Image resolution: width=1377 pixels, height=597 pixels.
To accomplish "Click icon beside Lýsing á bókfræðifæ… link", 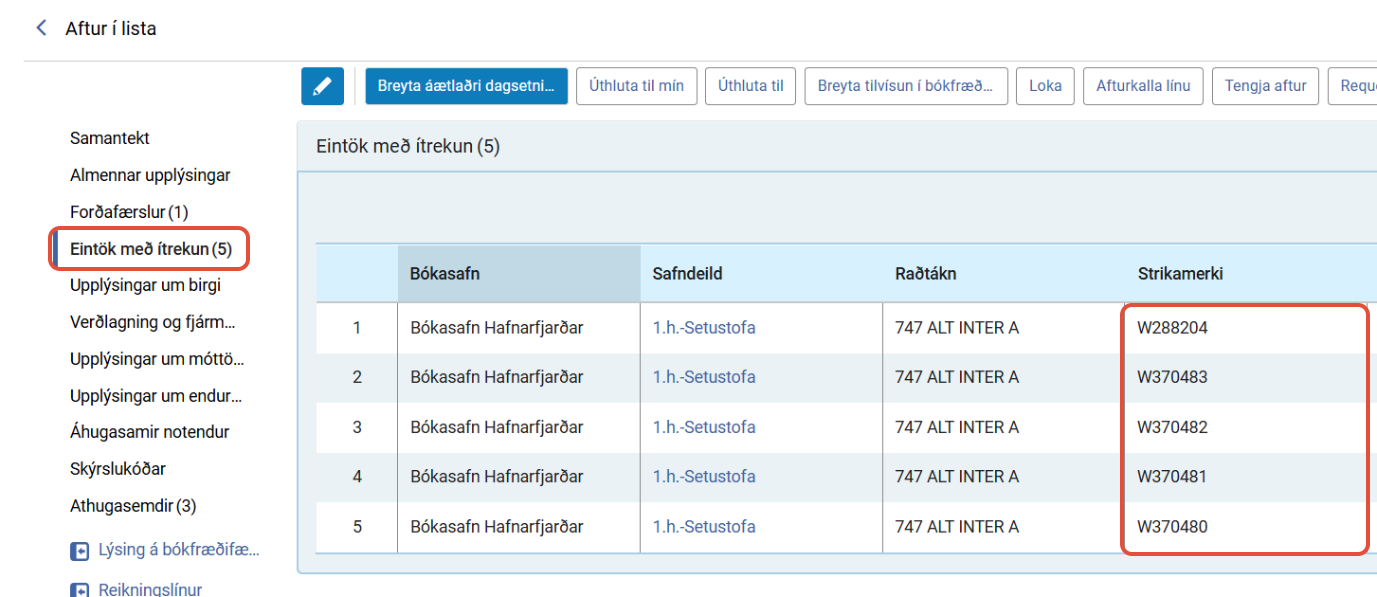I will click(80, 551).
